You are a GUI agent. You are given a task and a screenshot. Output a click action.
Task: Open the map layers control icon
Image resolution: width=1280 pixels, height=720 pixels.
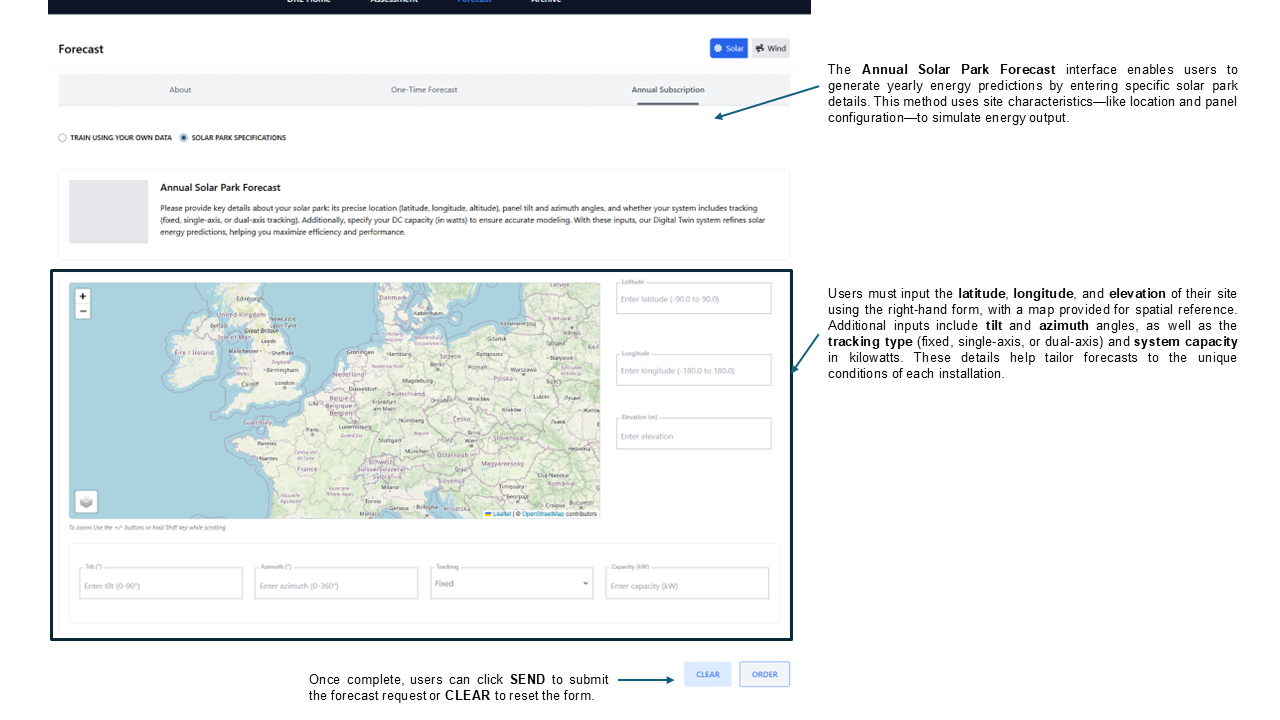[87, 502]
